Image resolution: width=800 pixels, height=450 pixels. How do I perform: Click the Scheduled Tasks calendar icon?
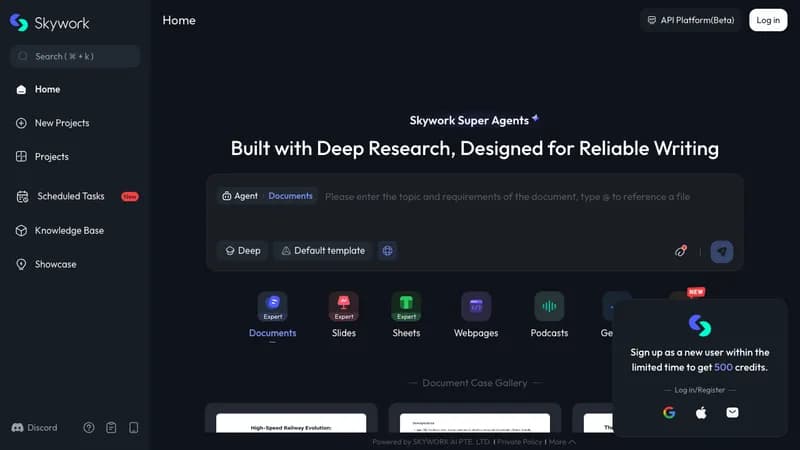pyautogui.click(x=22, y=196)
